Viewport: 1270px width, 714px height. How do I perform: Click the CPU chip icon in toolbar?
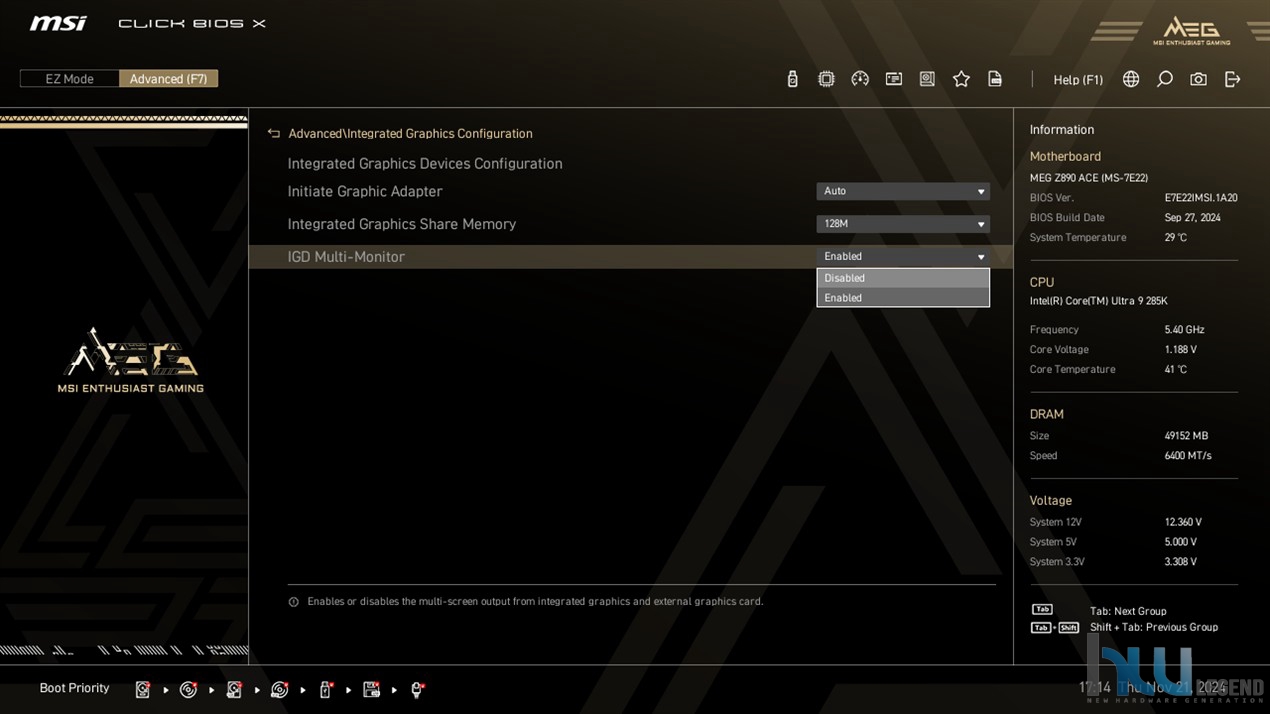click(826, 79)
